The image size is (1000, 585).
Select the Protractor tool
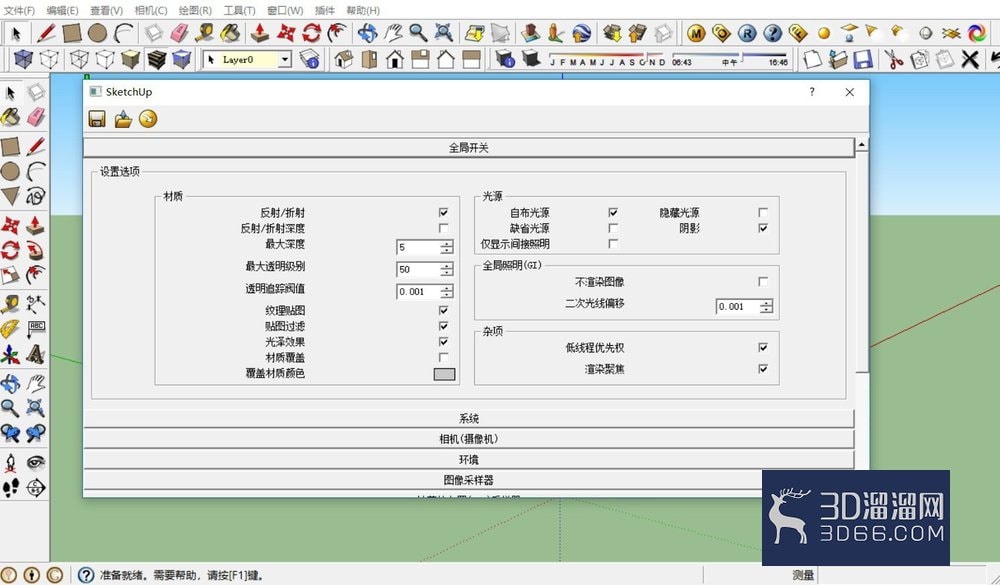(10, 329)
